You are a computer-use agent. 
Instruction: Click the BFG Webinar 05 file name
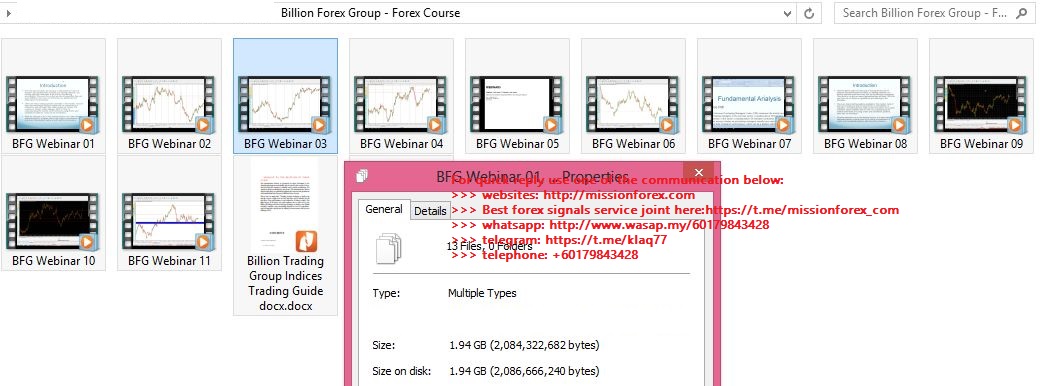[518, 144]
